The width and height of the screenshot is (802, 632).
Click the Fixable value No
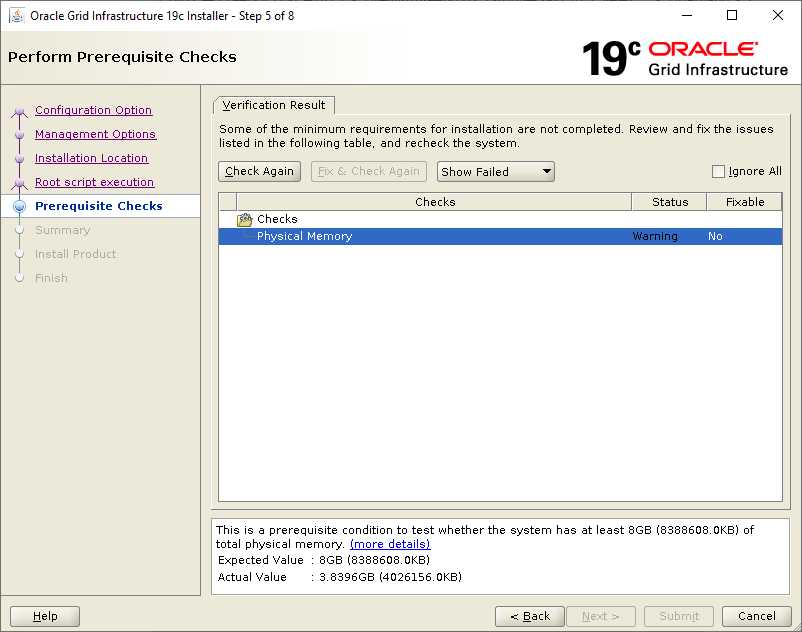(x=715, y=236)
